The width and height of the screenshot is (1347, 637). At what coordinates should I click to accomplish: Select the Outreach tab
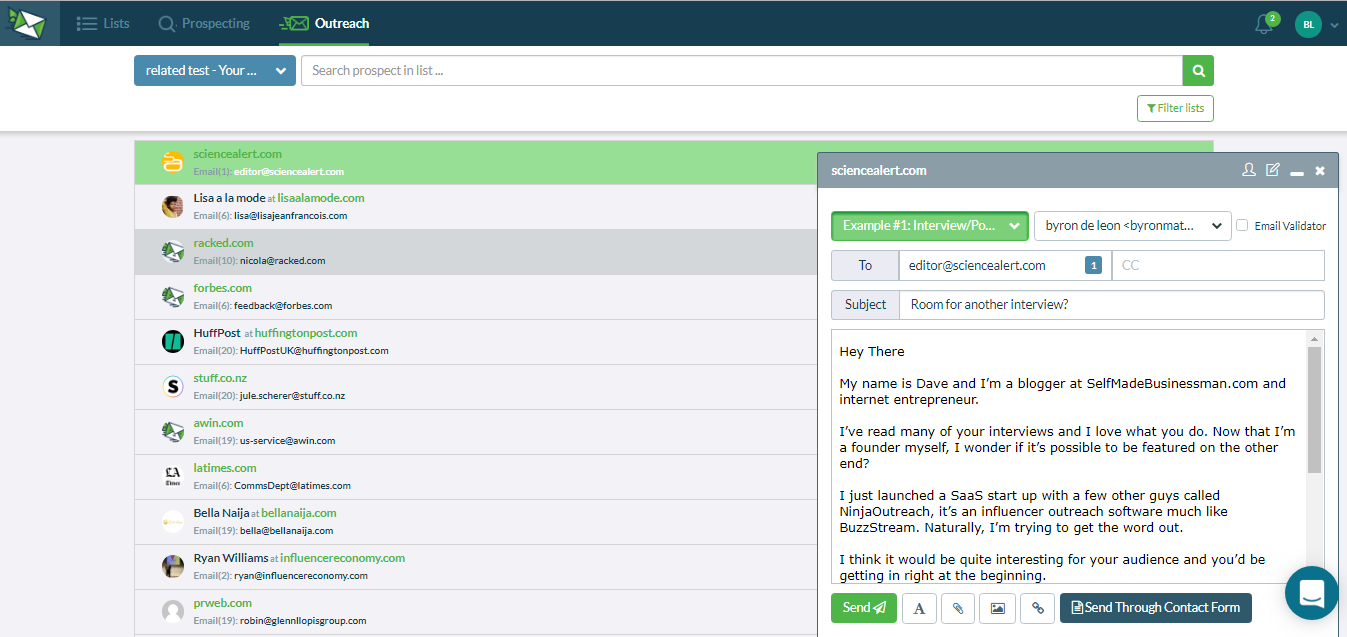tap(324, 23)
